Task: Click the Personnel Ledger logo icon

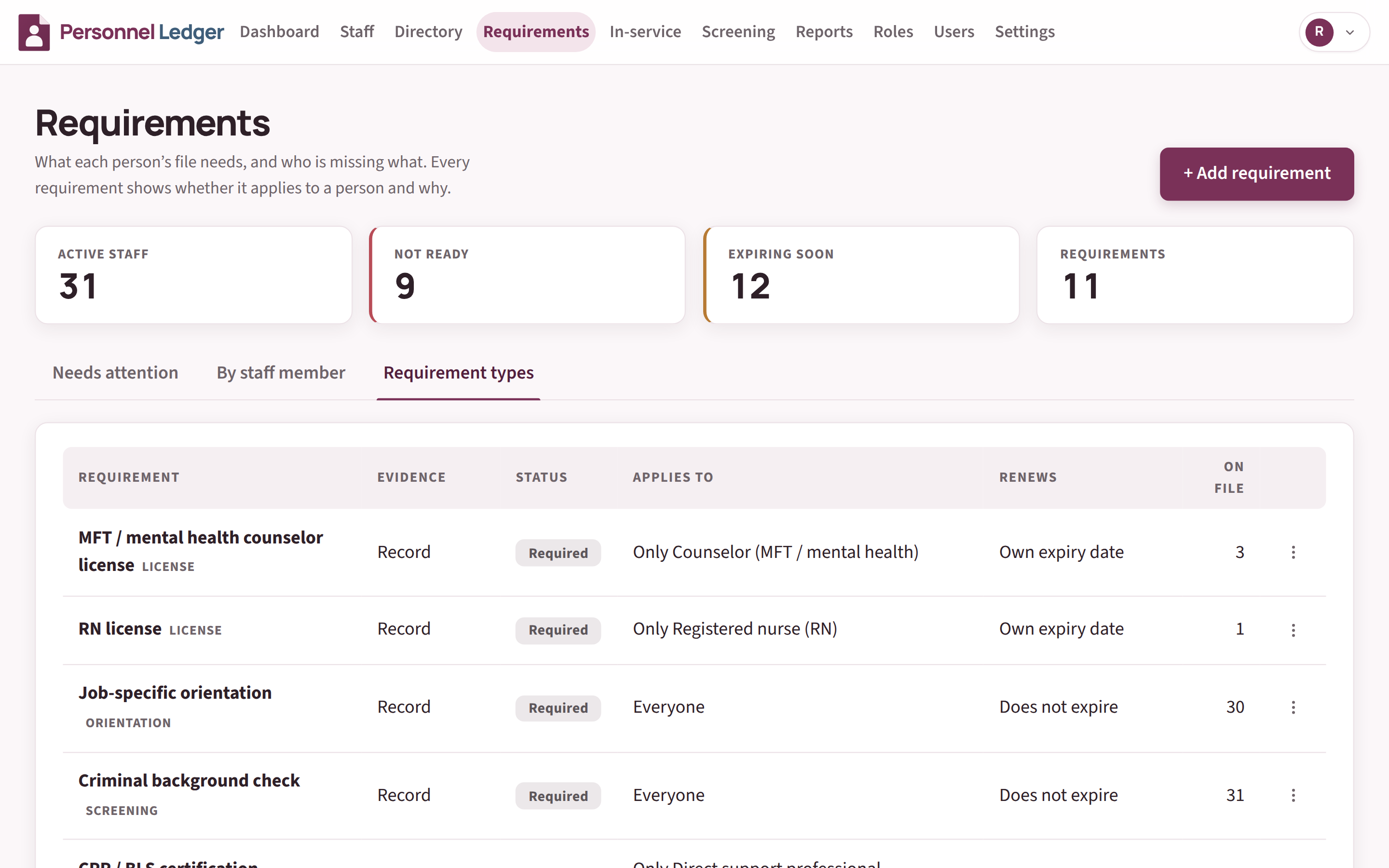Action: (x=34, y=32)
